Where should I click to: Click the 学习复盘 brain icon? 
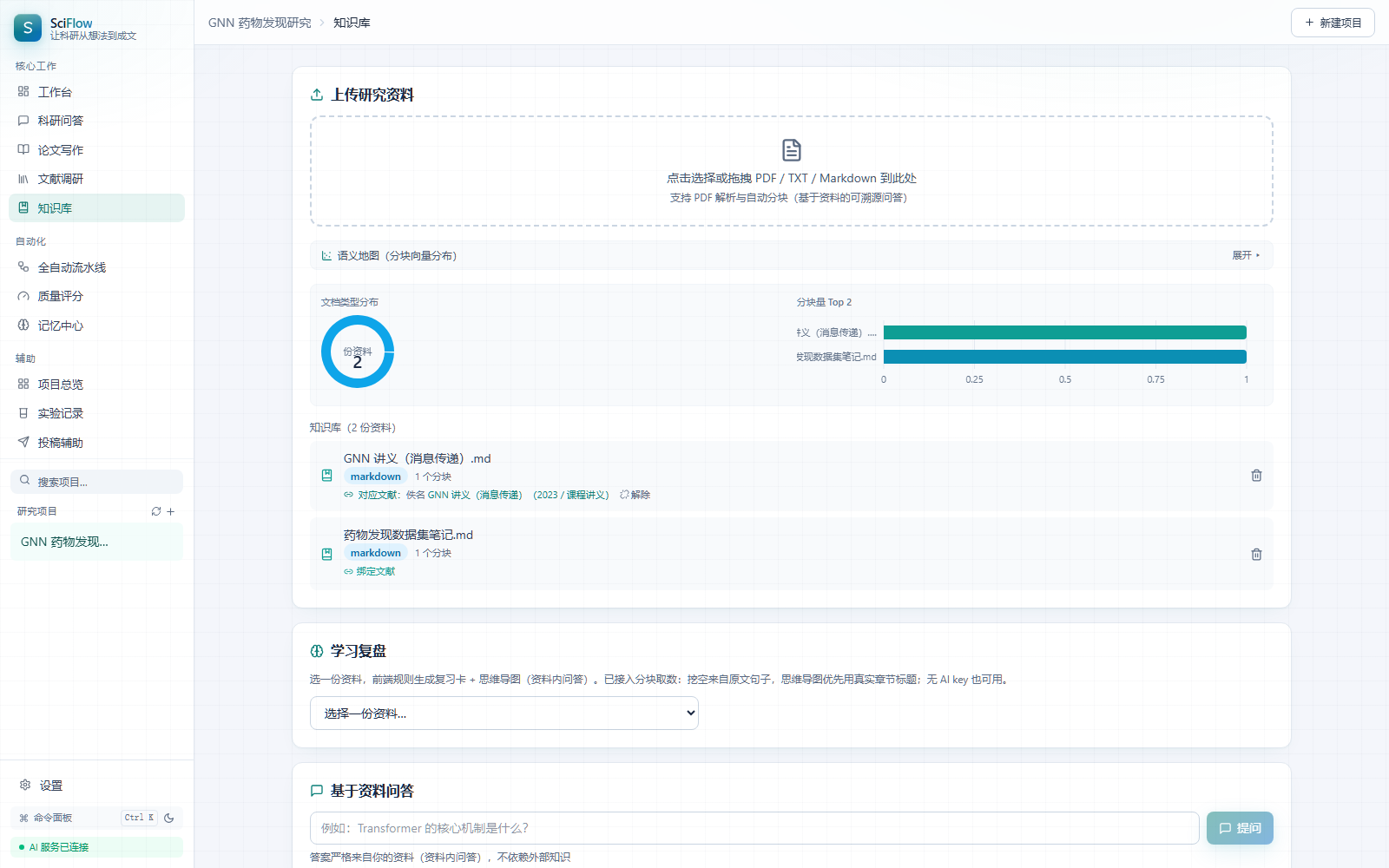point(317,651)
